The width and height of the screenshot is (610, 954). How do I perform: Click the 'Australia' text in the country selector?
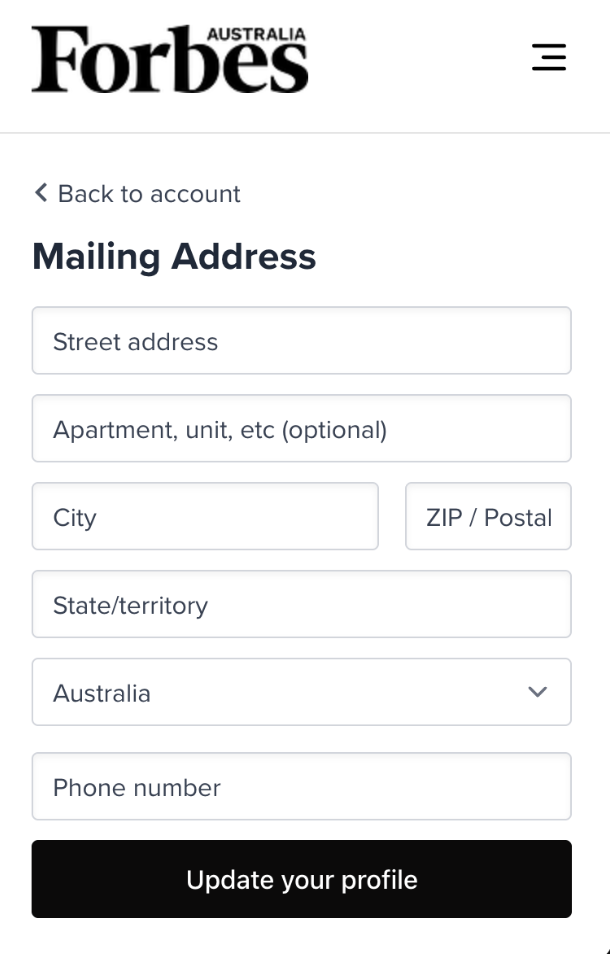click(x=102, y=693)
